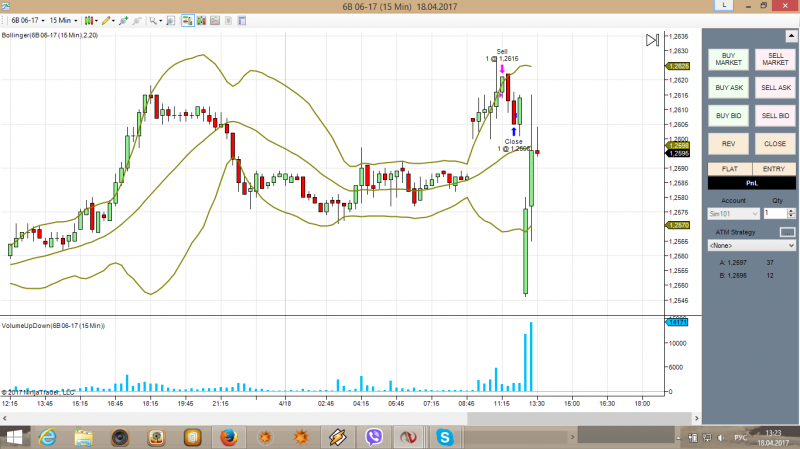Open the ATM Strategy <None> dropdown
This screenshot has height=449, width=800.
coord(752,245)
